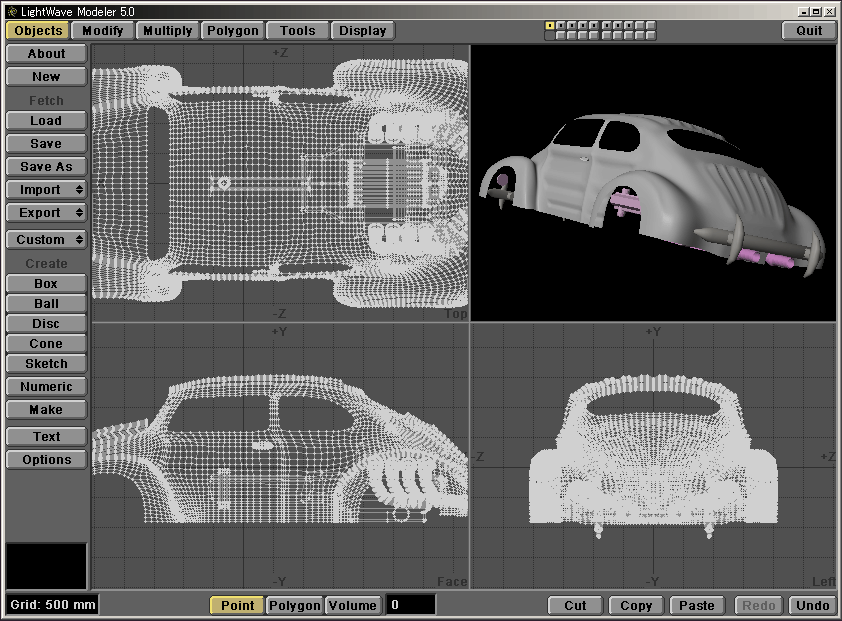Click the selection count field

pos(411,605)
